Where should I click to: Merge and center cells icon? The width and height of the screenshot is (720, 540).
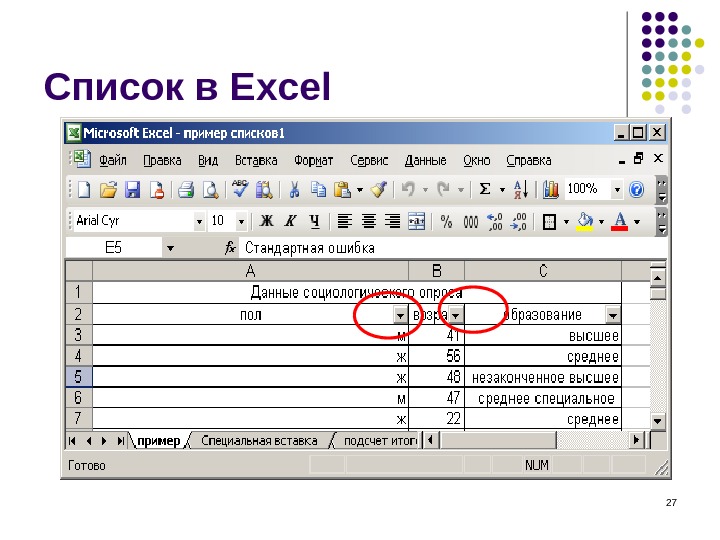[x=416, y=221]
